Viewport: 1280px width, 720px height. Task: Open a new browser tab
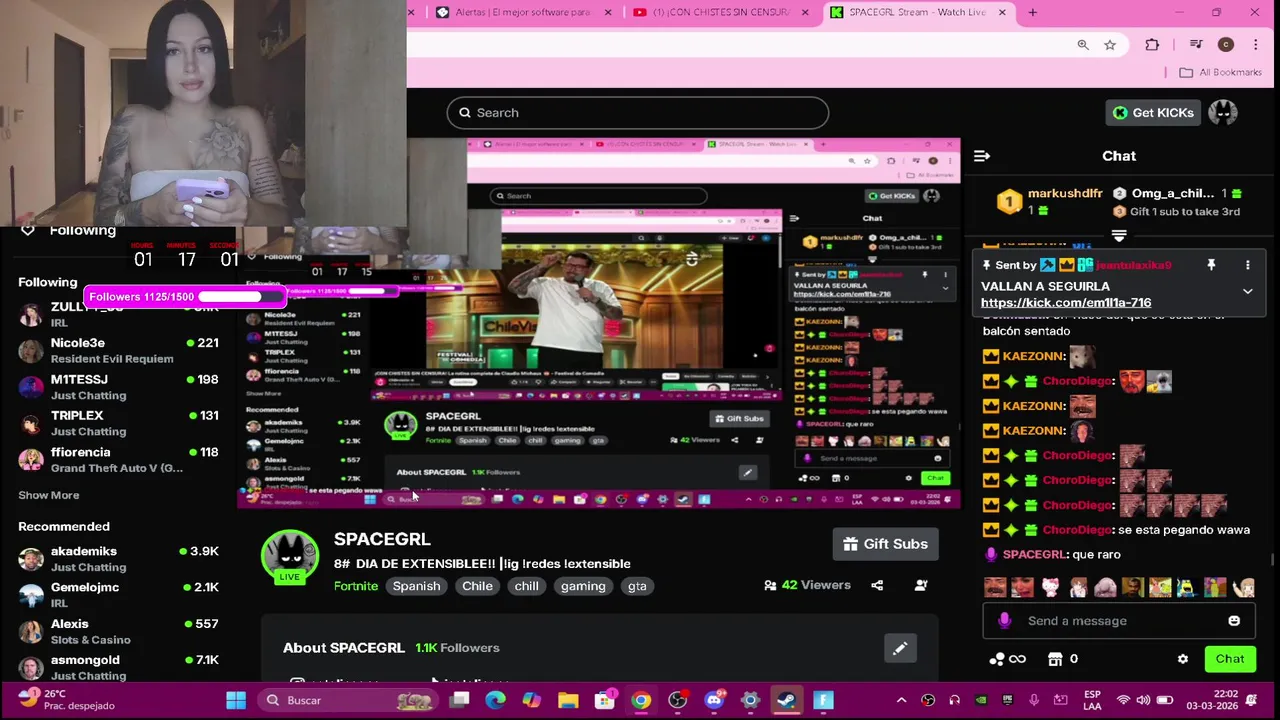(1033, 12)
